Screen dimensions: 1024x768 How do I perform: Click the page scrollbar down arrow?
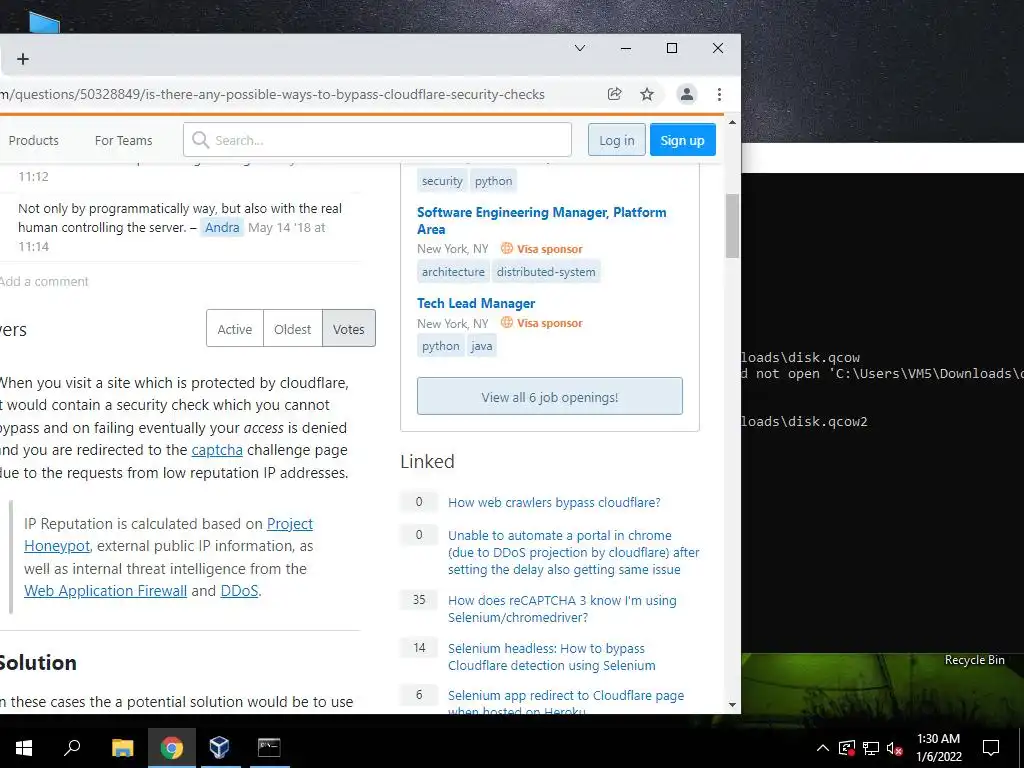(x=732, y=705)
